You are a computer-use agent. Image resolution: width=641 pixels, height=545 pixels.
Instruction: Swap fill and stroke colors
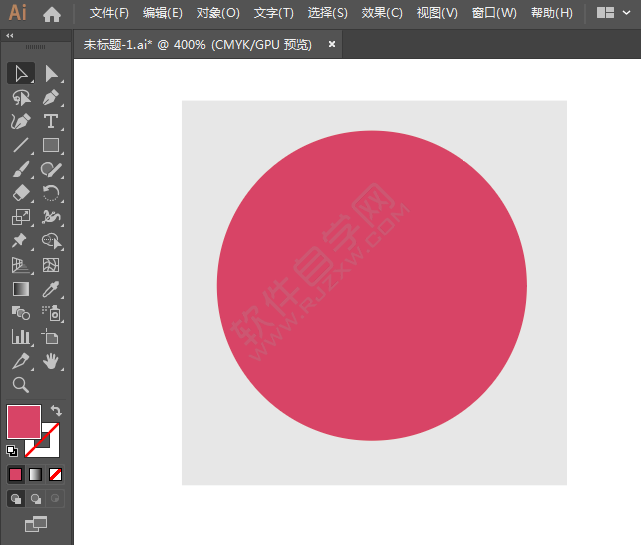(56, 410)
